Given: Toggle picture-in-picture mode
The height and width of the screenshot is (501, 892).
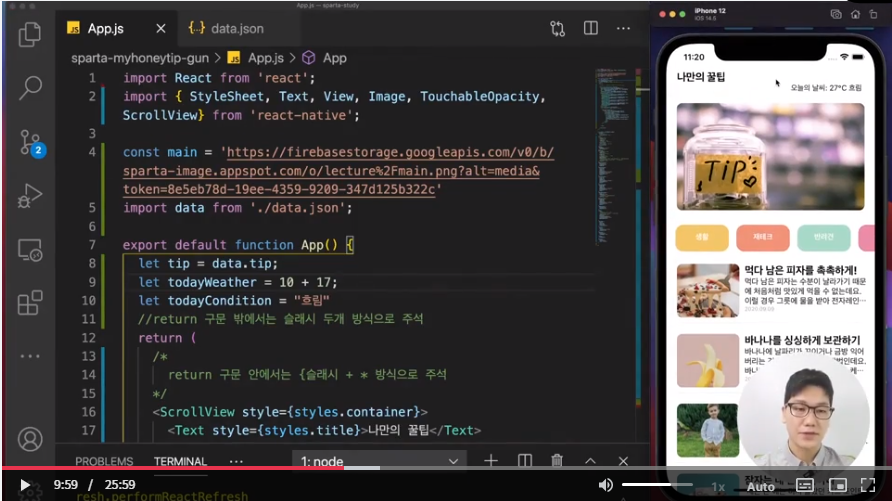Looking at the screenshot, I should pos(837,485).
